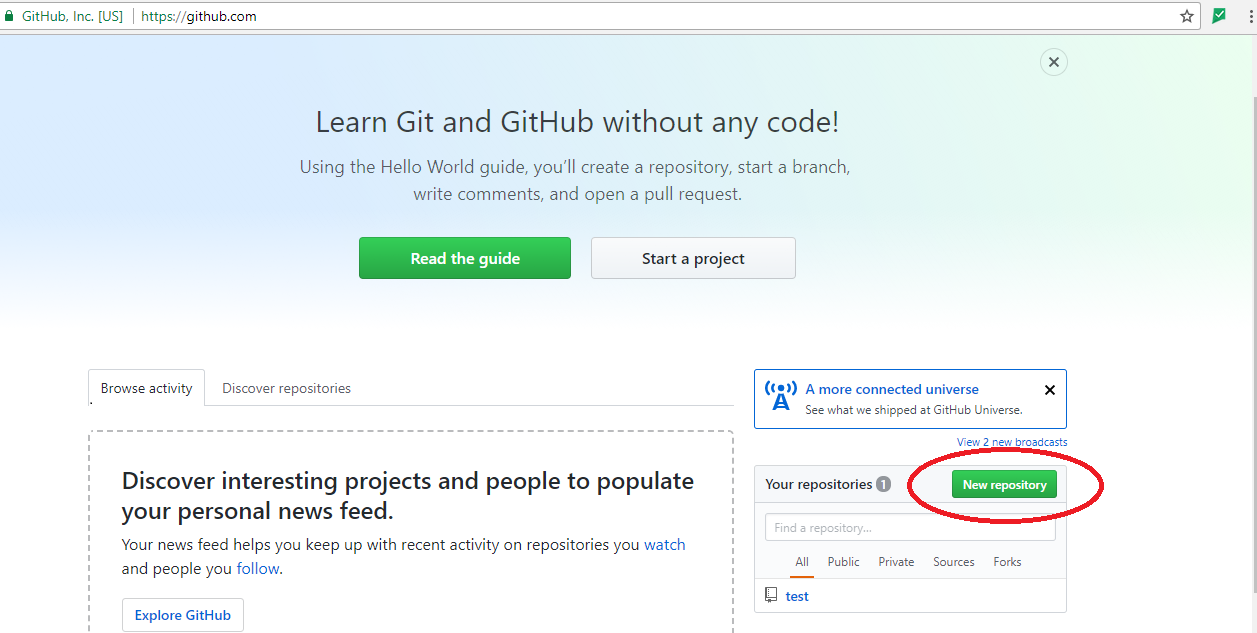The height and width of the screenshot is (633, 1257).
Task: Filter repositories by Public
Action: [843, 561]
